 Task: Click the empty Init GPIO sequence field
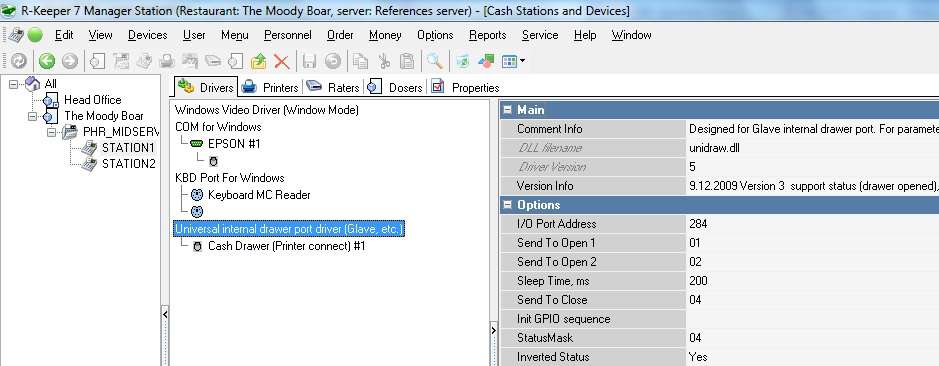812,319
